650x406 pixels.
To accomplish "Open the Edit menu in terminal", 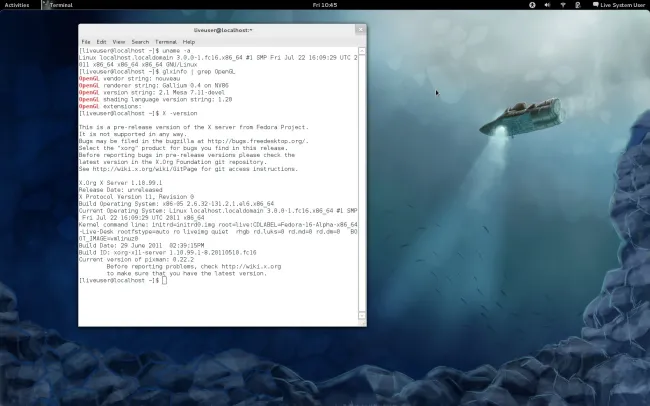I will pos(101,42).
